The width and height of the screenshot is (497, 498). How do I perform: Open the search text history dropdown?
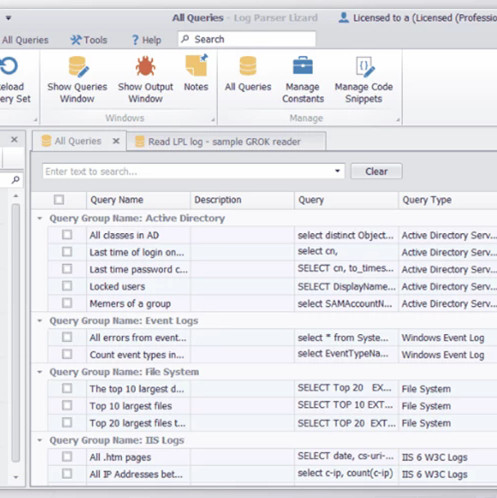point(337,171)
